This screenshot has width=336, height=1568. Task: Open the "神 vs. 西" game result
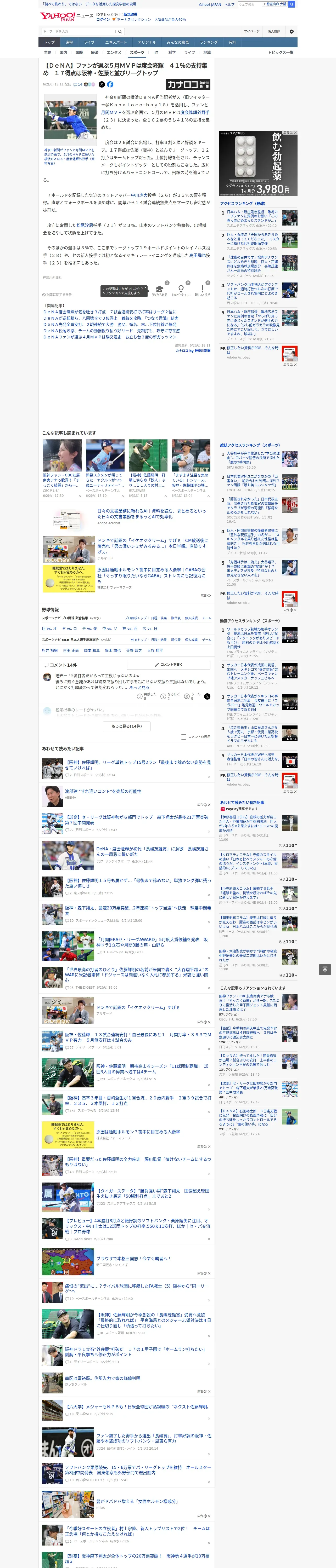point(130,628)
